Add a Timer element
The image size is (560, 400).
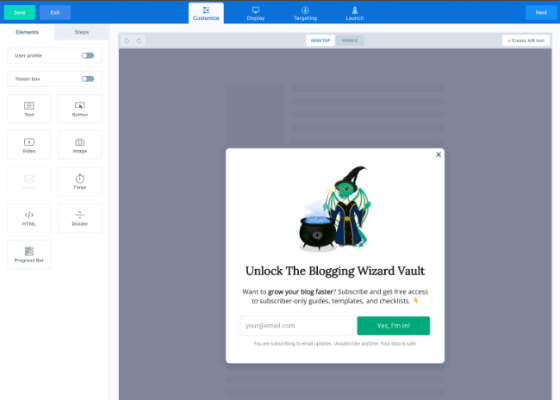coord(80,182)
